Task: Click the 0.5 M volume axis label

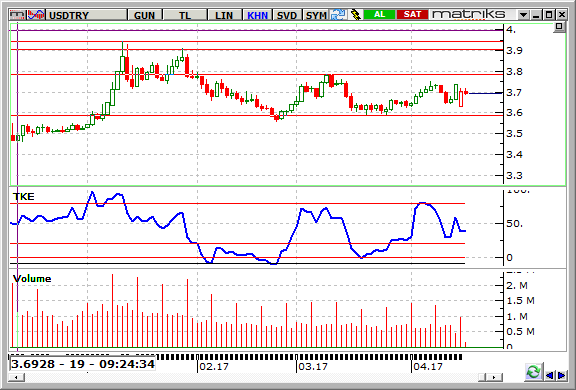Action: tap(520, 332)
